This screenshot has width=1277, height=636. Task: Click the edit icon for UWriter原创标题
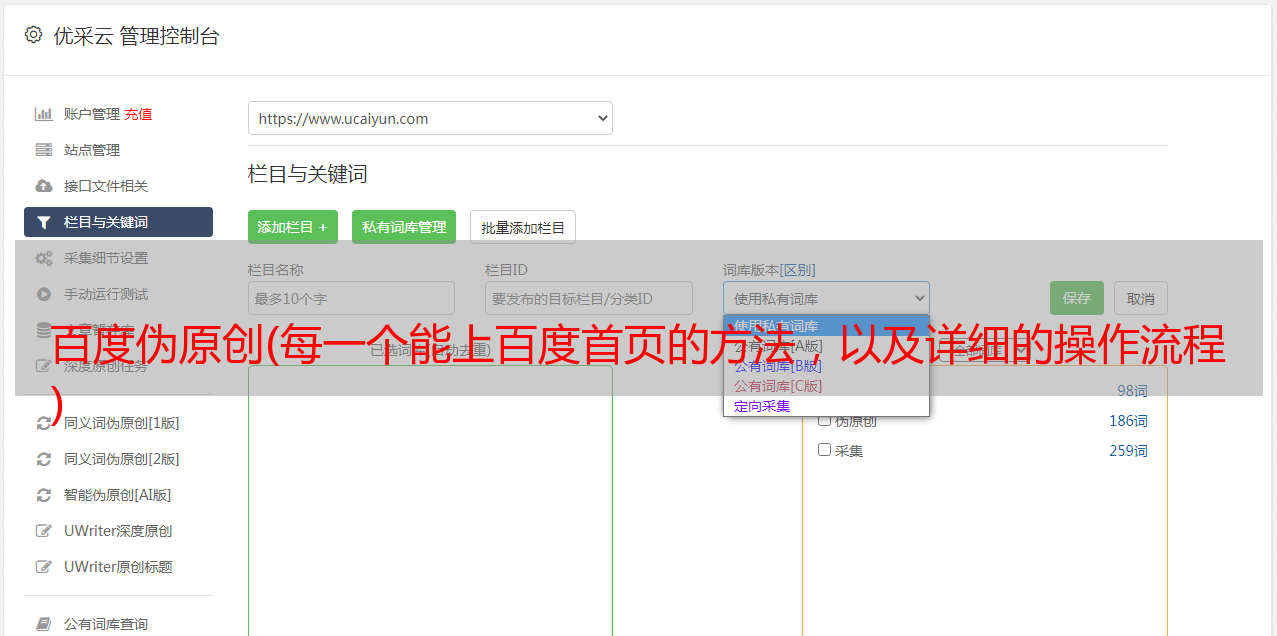[x=43, y=567]
